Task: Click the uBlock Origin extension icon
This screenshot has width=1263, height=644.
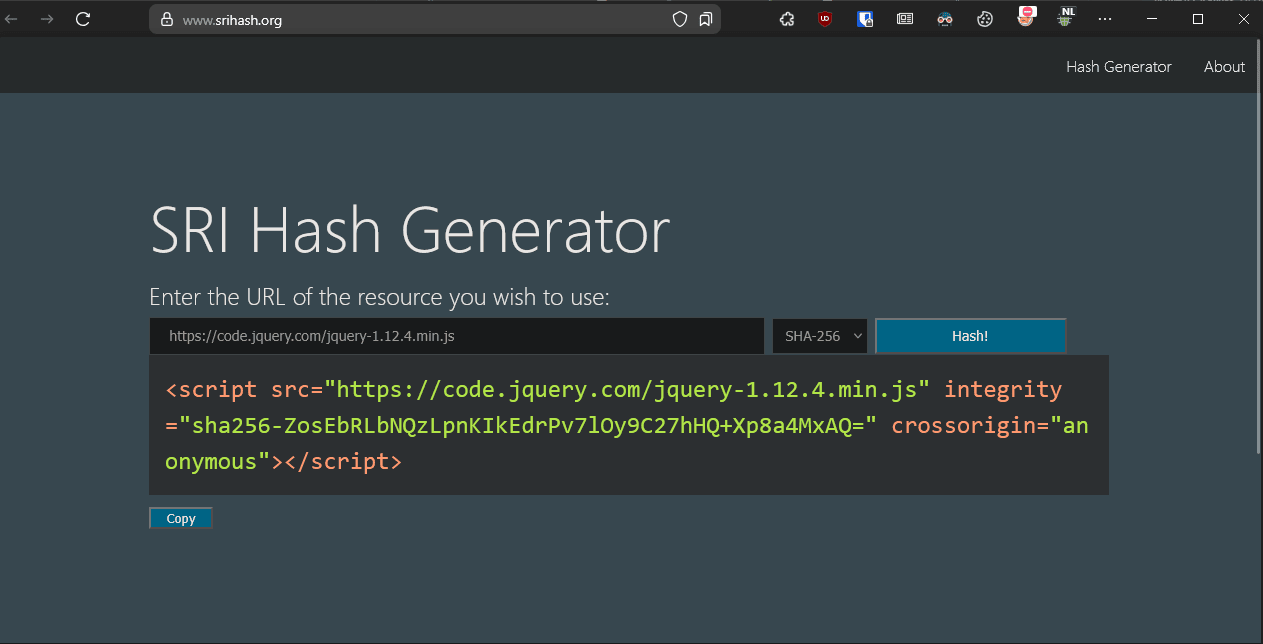Action: (825, 19)
